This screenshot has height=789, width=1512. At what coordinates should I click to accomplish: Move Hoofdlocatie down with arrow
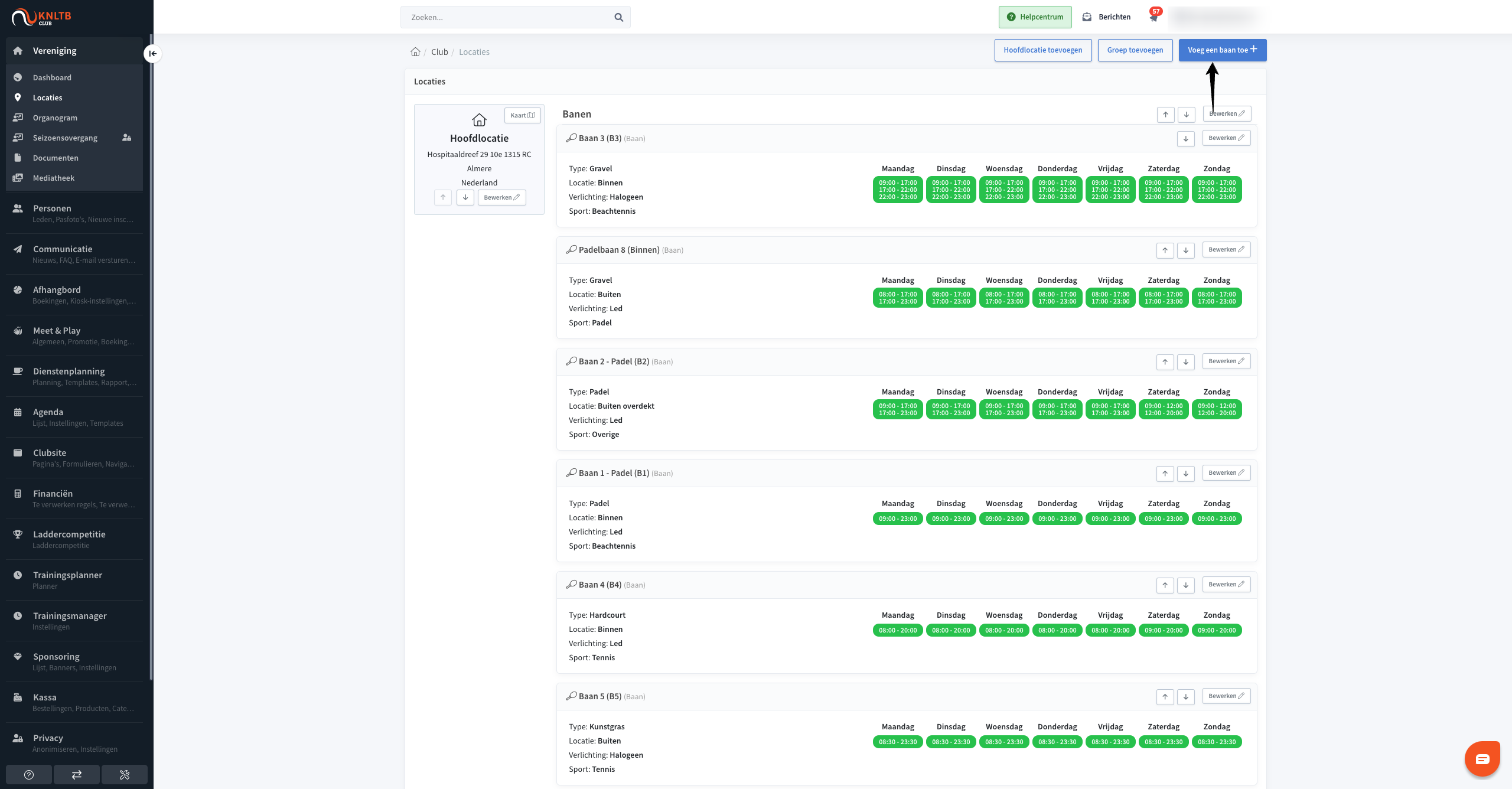tap(465, 197)
